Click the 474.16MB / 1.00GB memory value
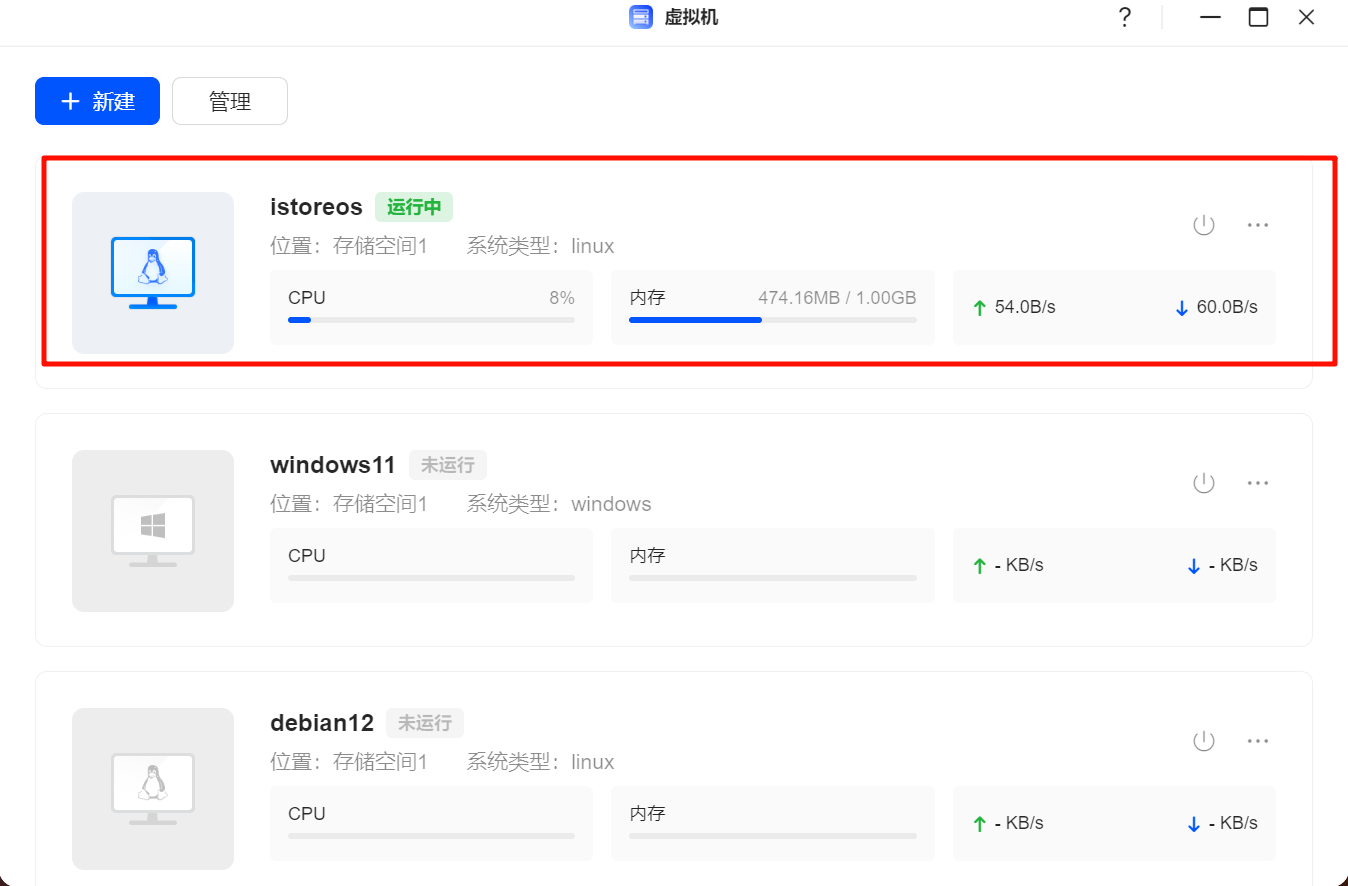This screenshot has width=1348, height=886. [837, 298]
